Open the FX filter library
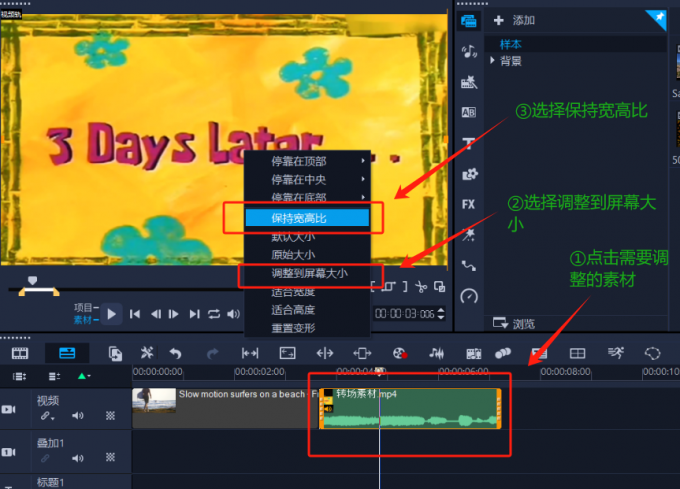This screenshot has width=680, height=489. pyautogui.click(x=468, y=204)
